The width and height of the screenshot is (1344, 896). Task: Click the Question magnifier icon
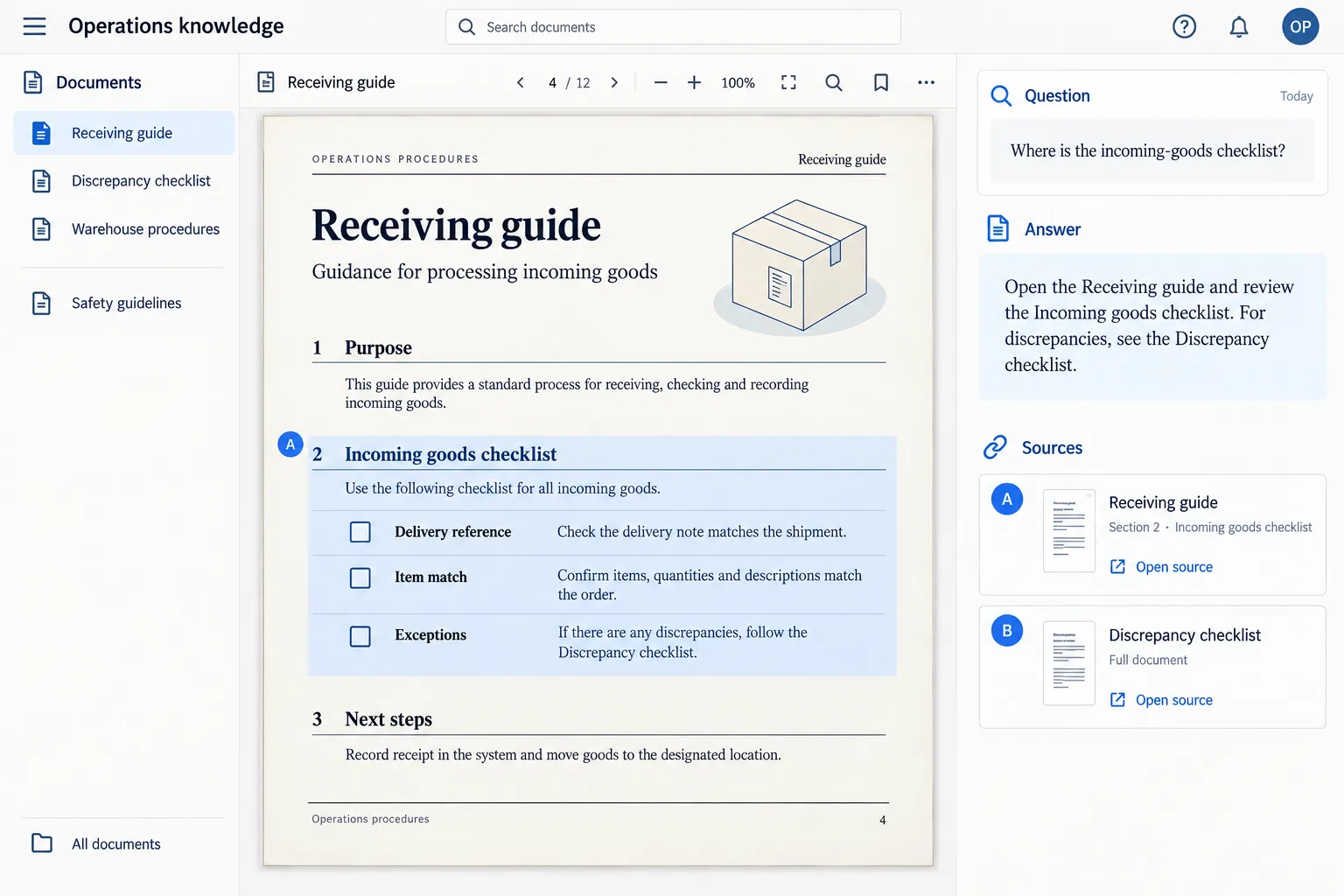point(1001,95)
